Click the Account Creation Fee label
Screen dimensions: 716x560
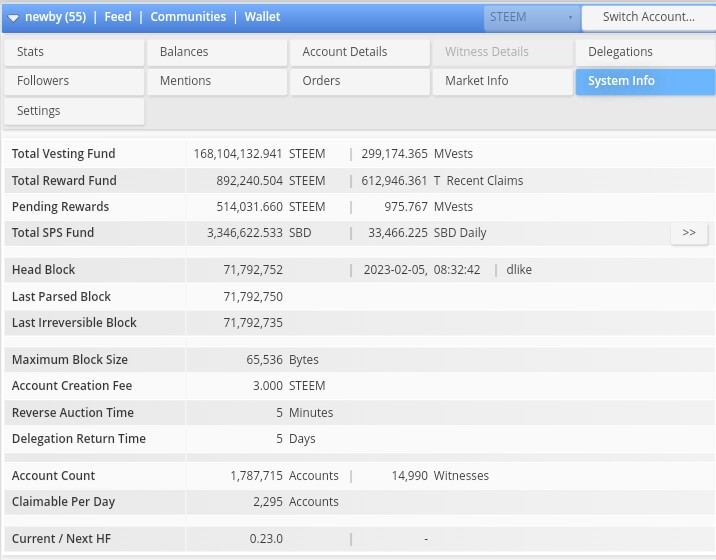[72, 386]
